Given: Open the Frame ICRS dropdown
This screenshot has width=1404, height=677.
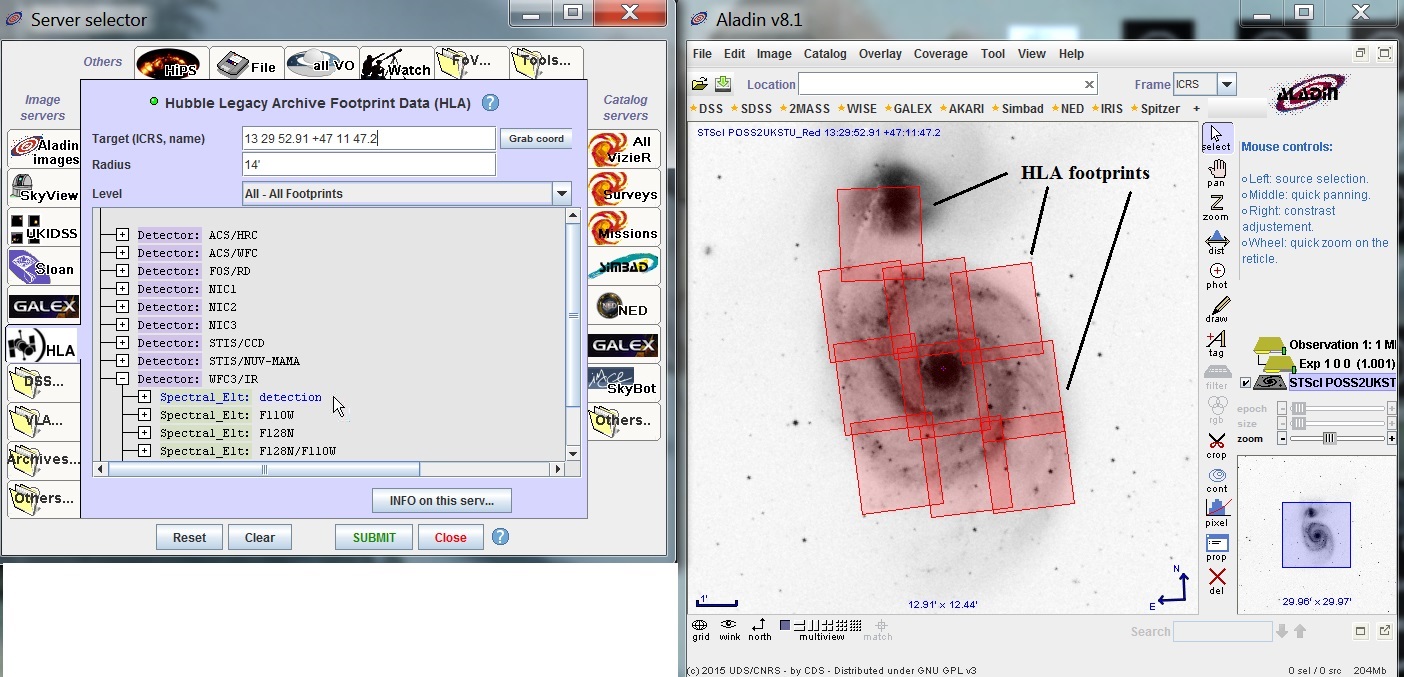Looking at the screenshot, I should [x=1226, y=84].
